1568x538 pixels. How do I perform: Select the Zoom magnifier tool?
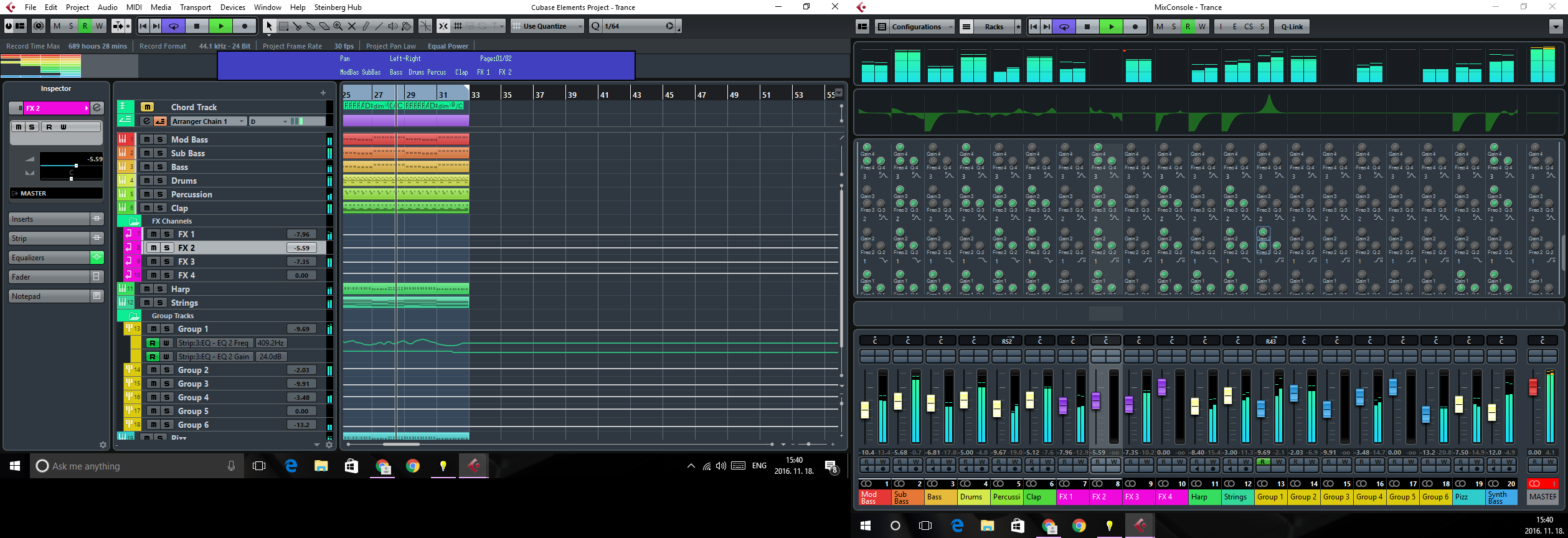(338, 26)
